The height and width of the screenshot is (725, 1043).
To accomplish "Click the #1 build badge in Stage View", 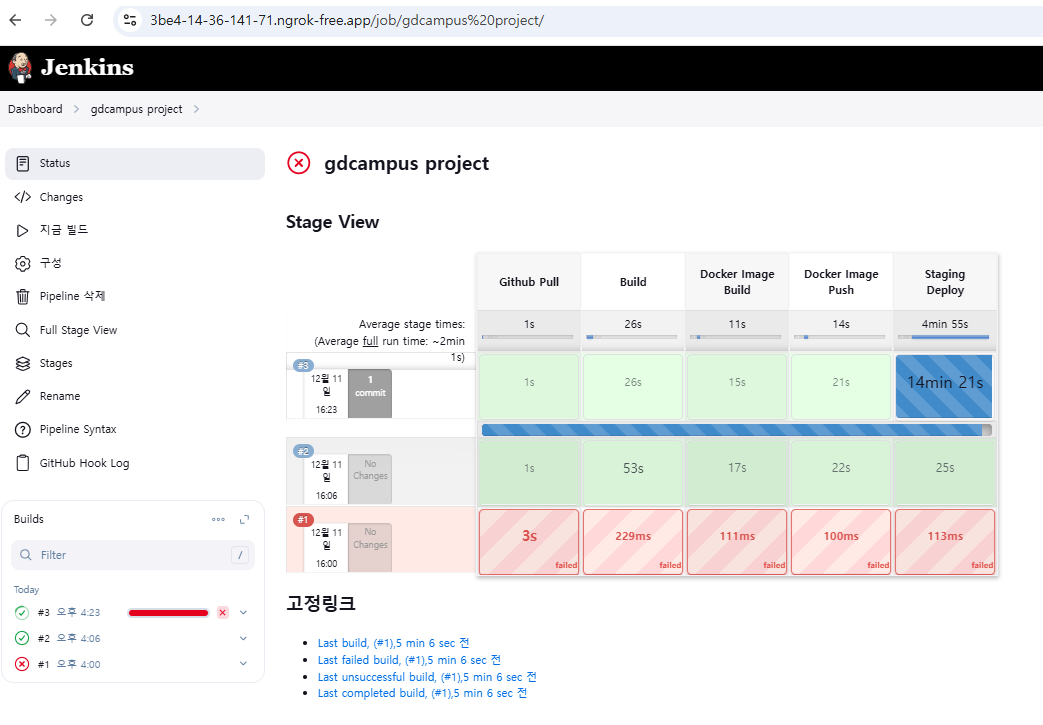I will click(303, 519).
